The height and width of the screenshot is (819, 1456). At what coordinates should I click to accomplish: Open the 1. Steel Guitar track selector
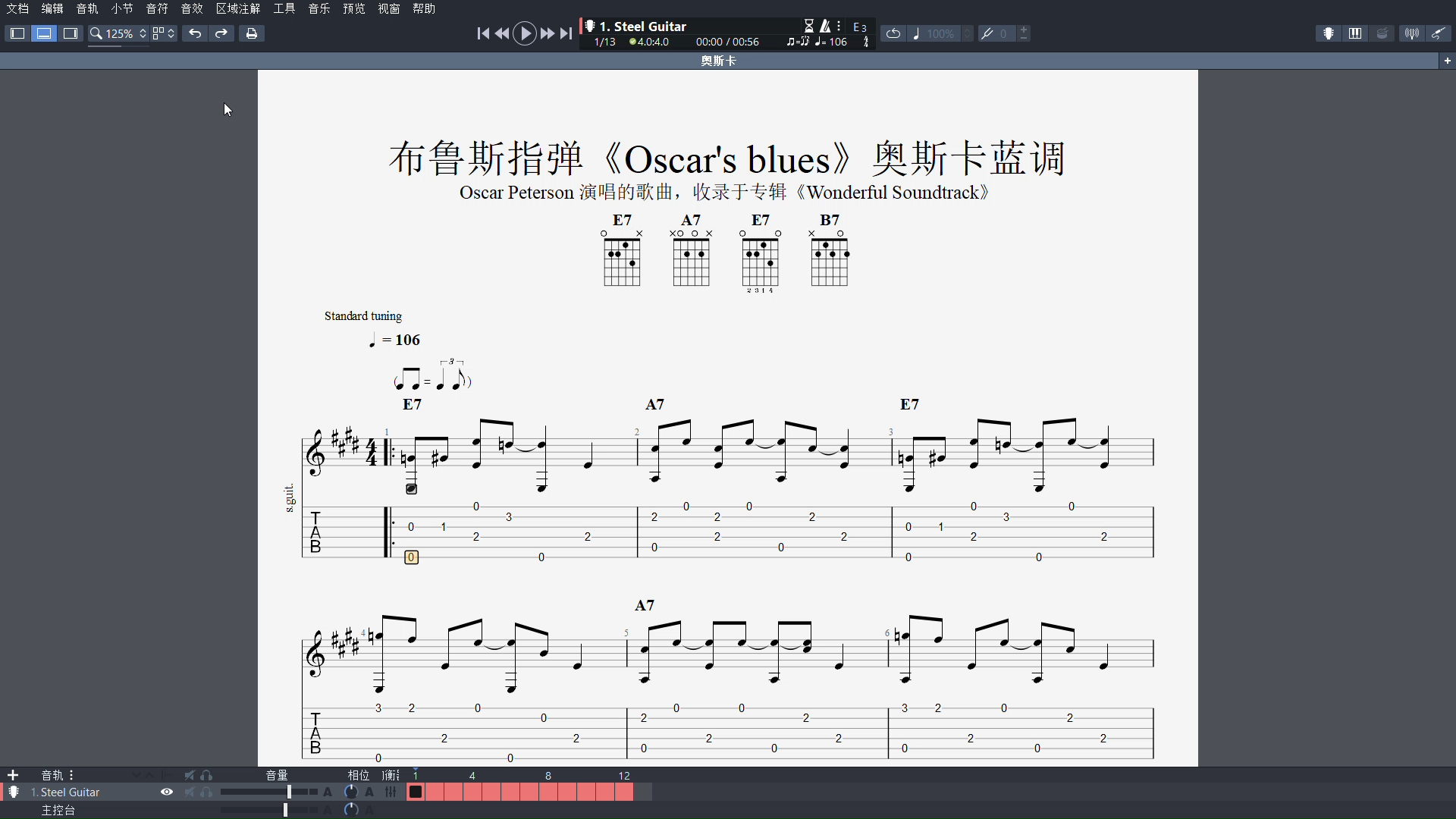[643, 26]
